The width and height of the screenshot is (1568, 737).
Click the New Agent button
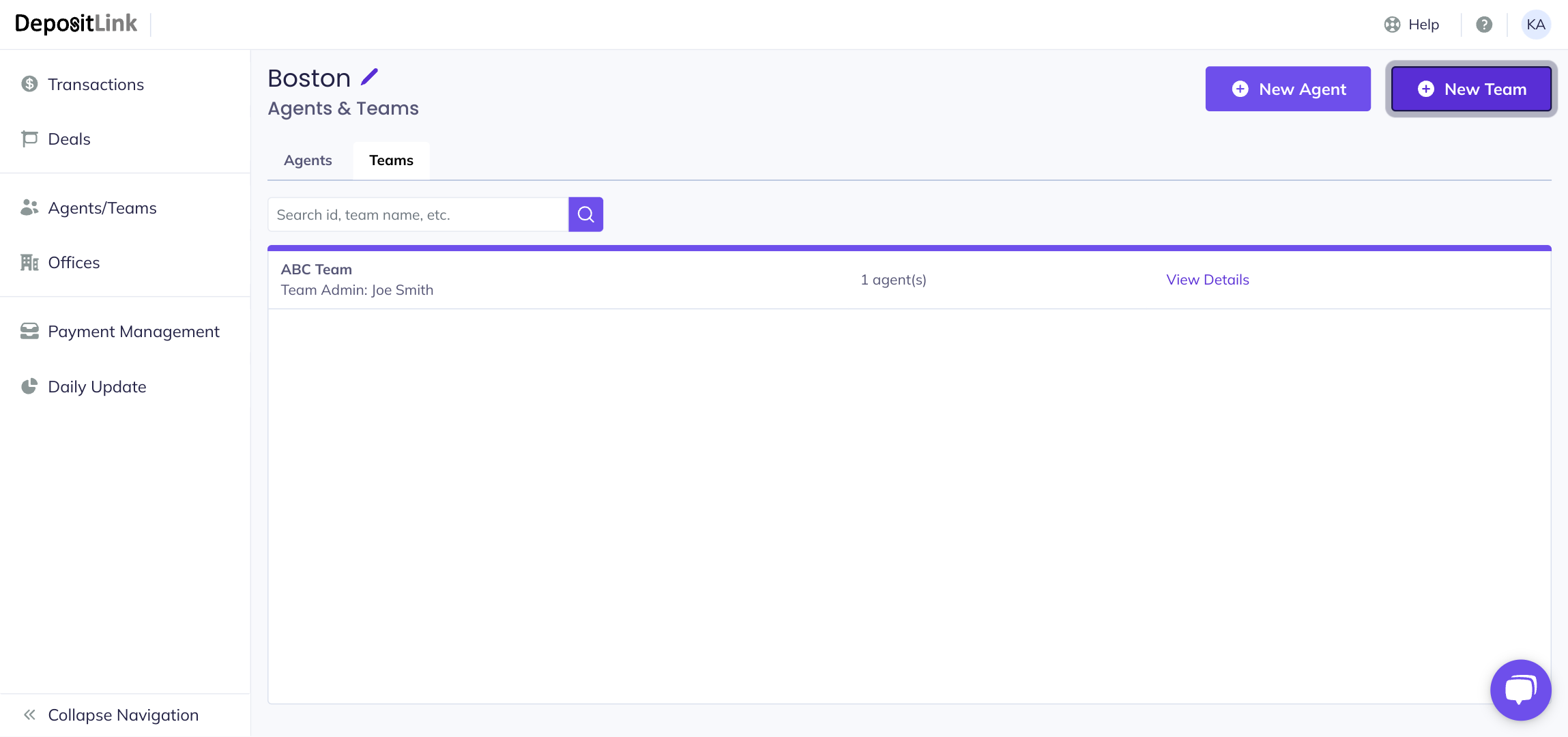[1288, 89]
